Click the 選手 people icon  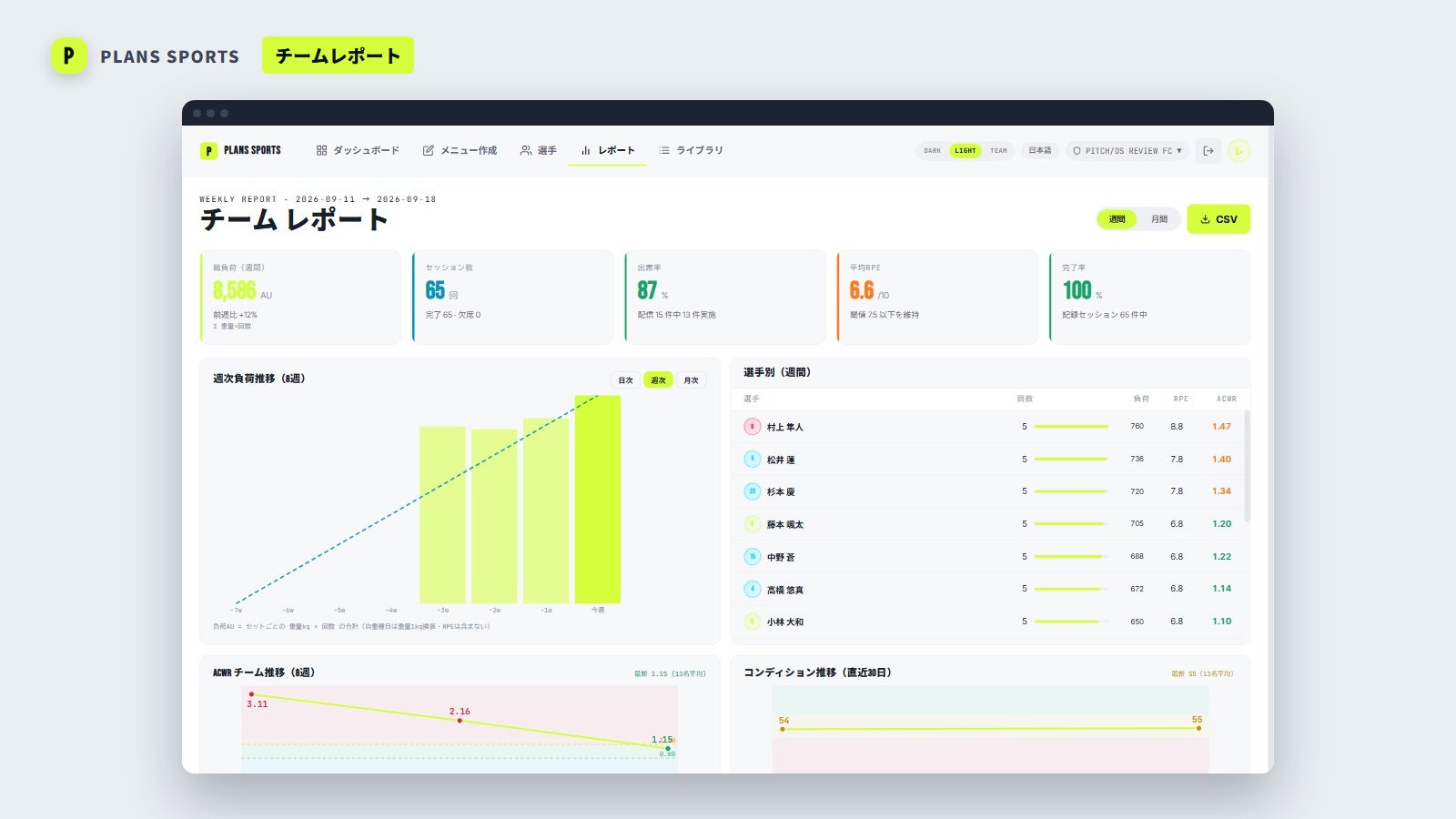click(526, 150)
